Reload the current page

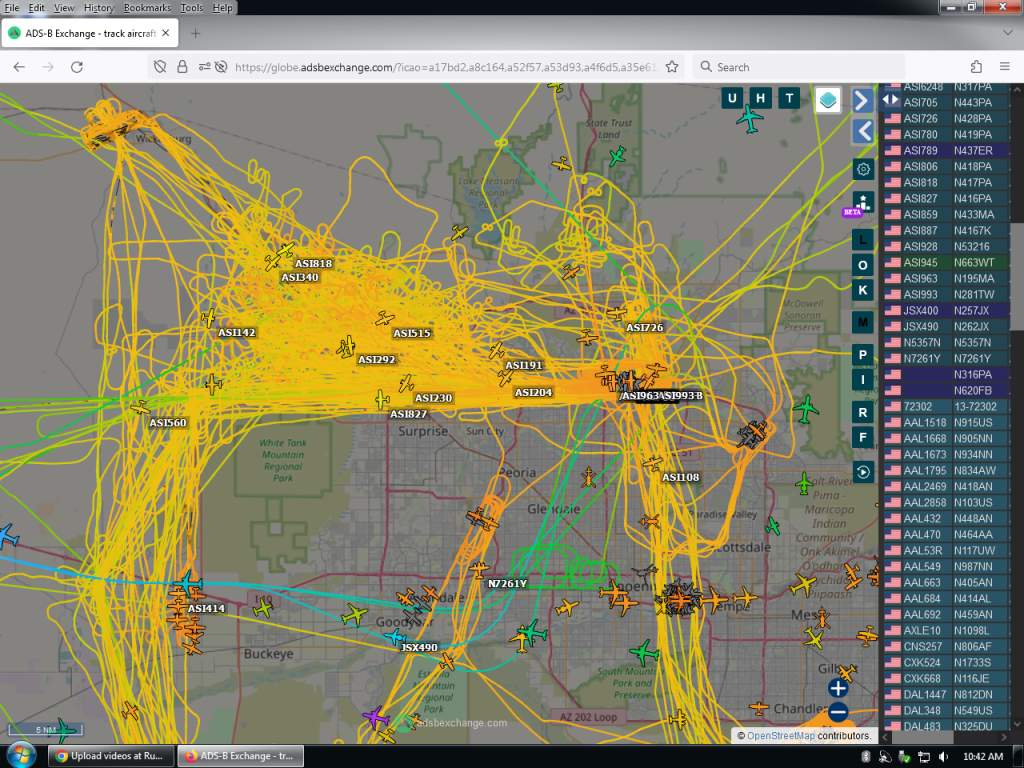(x=76, y=67)
